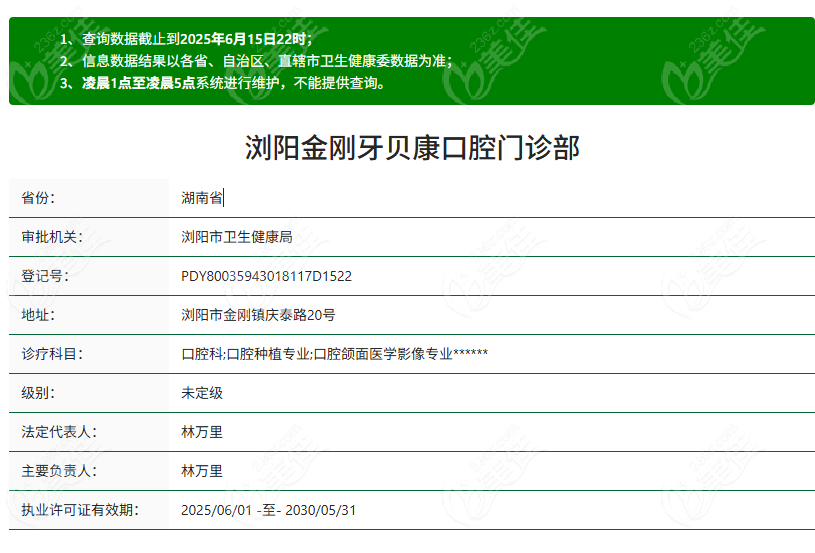Click 林万里 in the 法定代表人 row
Image resolution: width=815 pixels, height=553 pixels.
tap(202, 432)
